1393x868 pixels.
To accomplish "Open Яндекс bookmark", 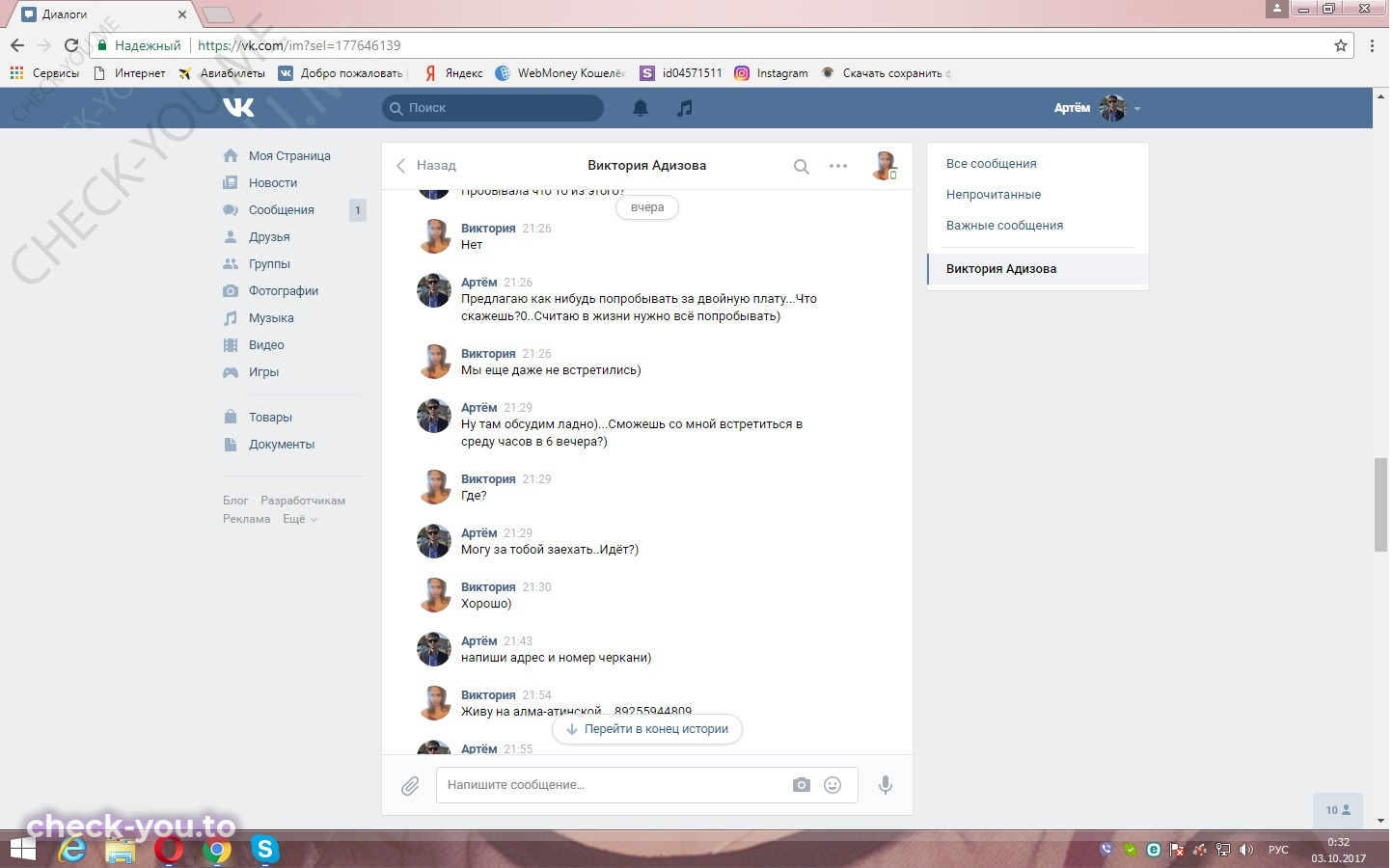I will [x=453, y=73].
